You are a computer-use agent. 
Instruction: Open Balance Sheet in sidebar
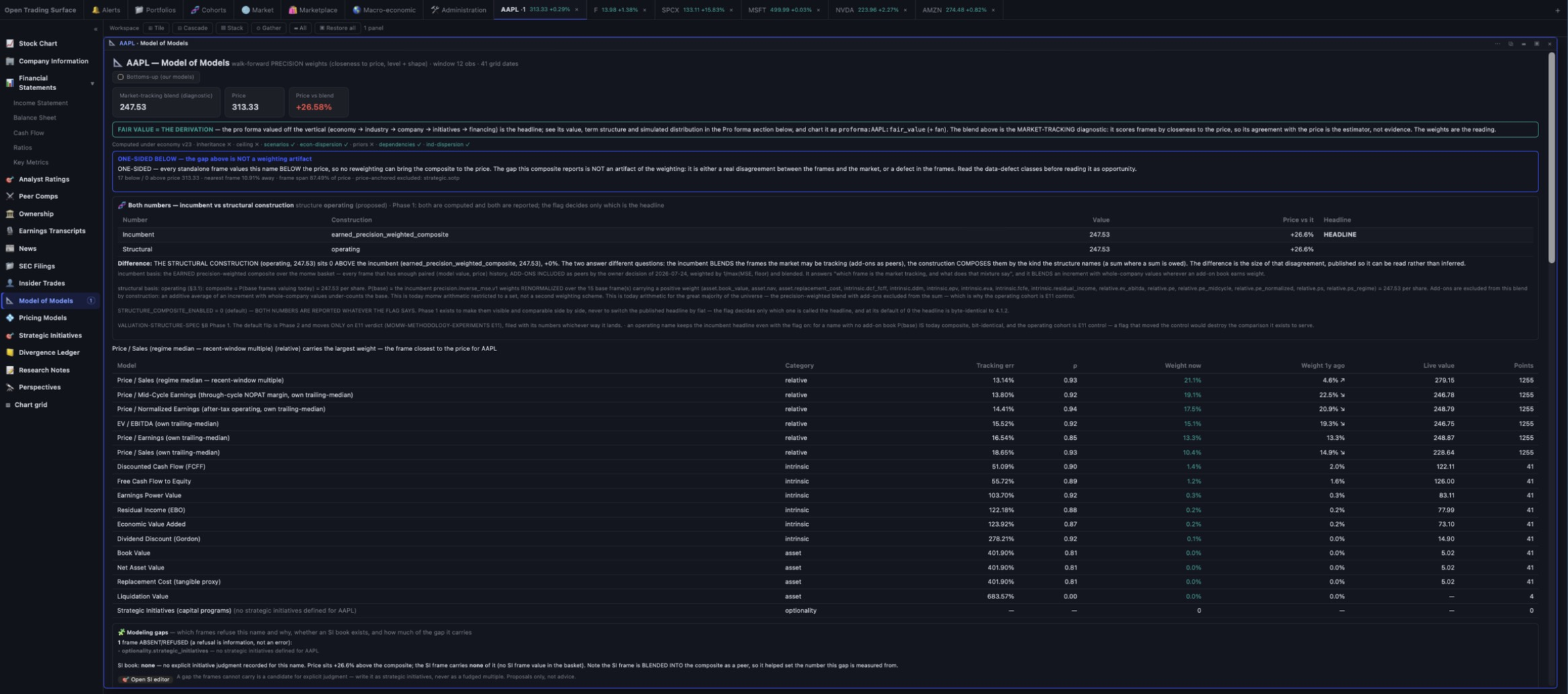point(35,118)
